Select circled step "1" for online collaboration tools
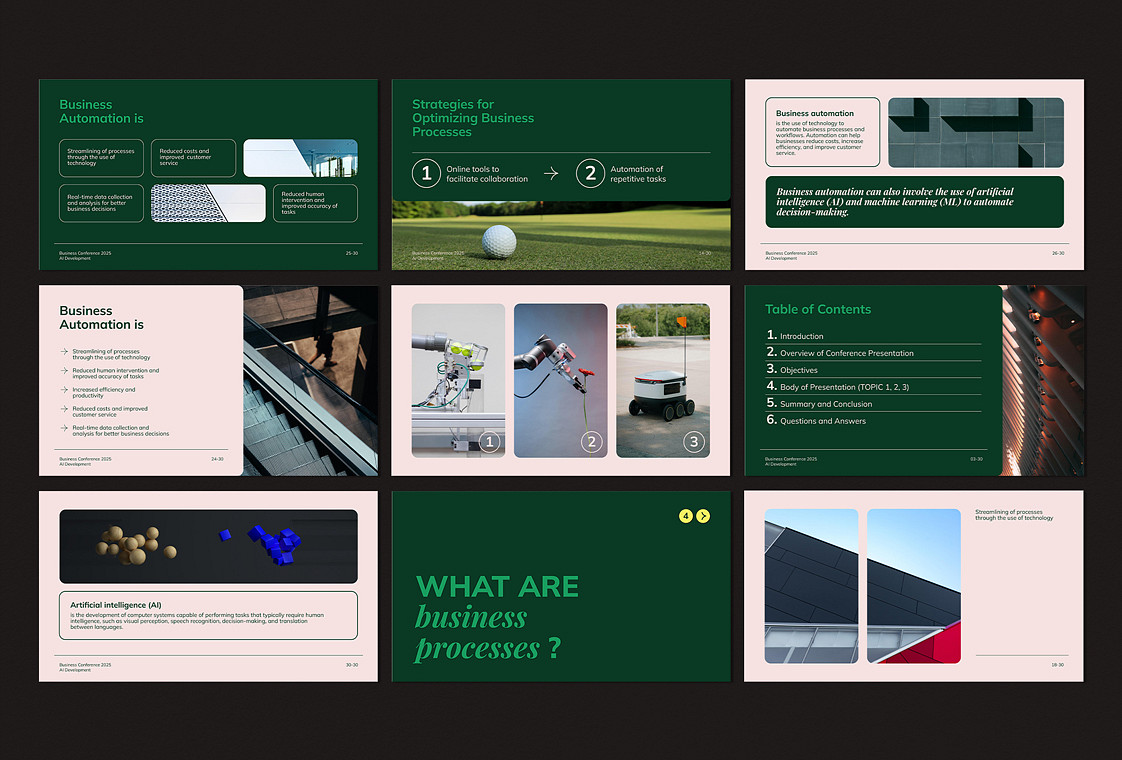 [427, 172]
